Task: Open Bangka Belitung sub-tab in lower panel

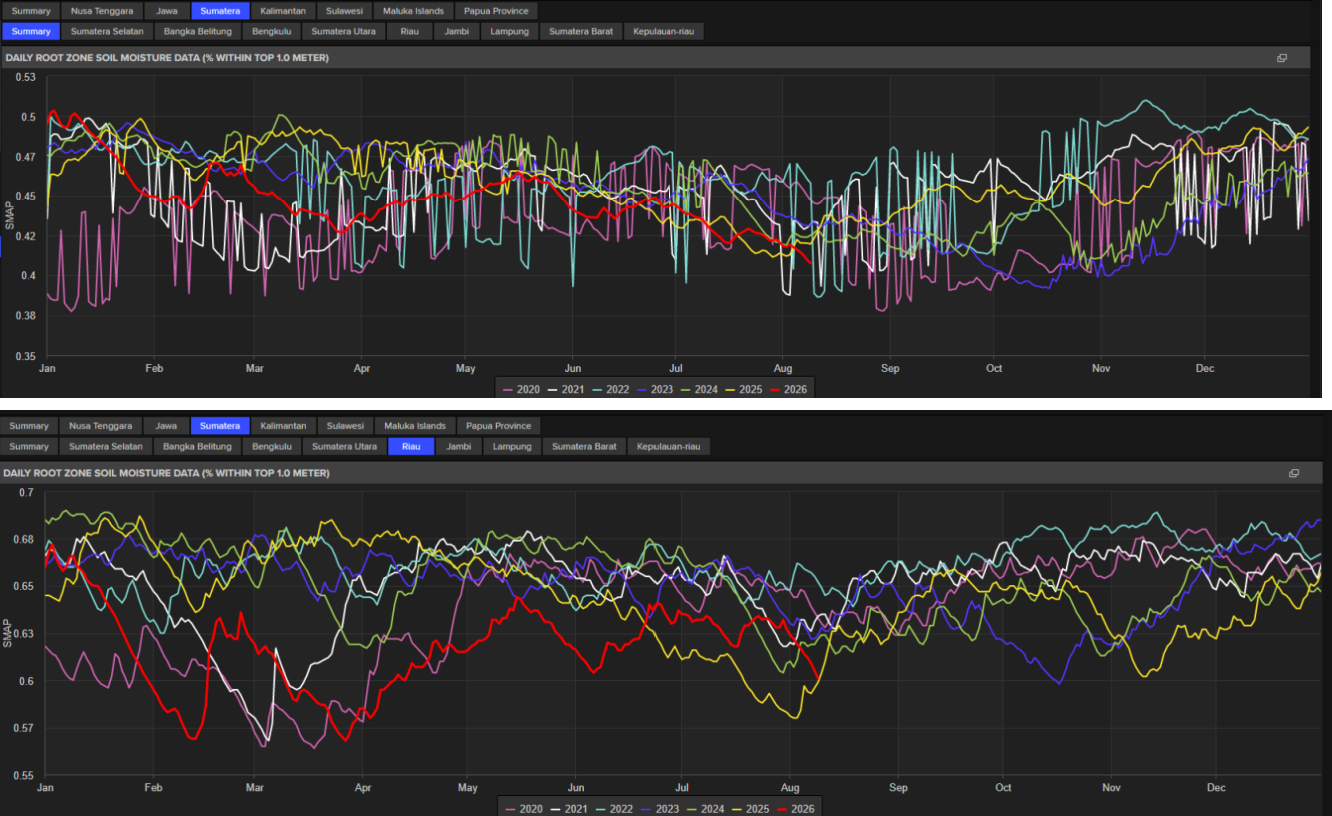Action: pos(197,446)
